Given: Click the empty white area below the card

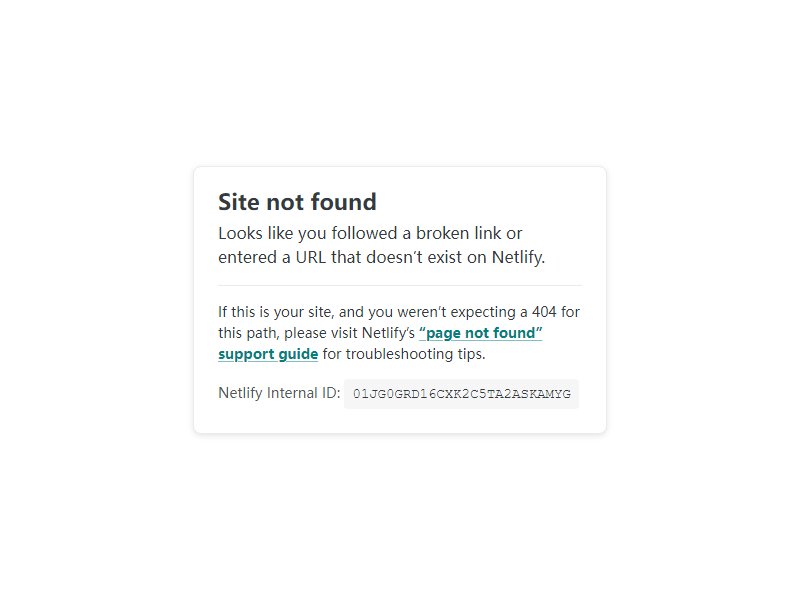Looking at the screenshot, I should 400,515.
